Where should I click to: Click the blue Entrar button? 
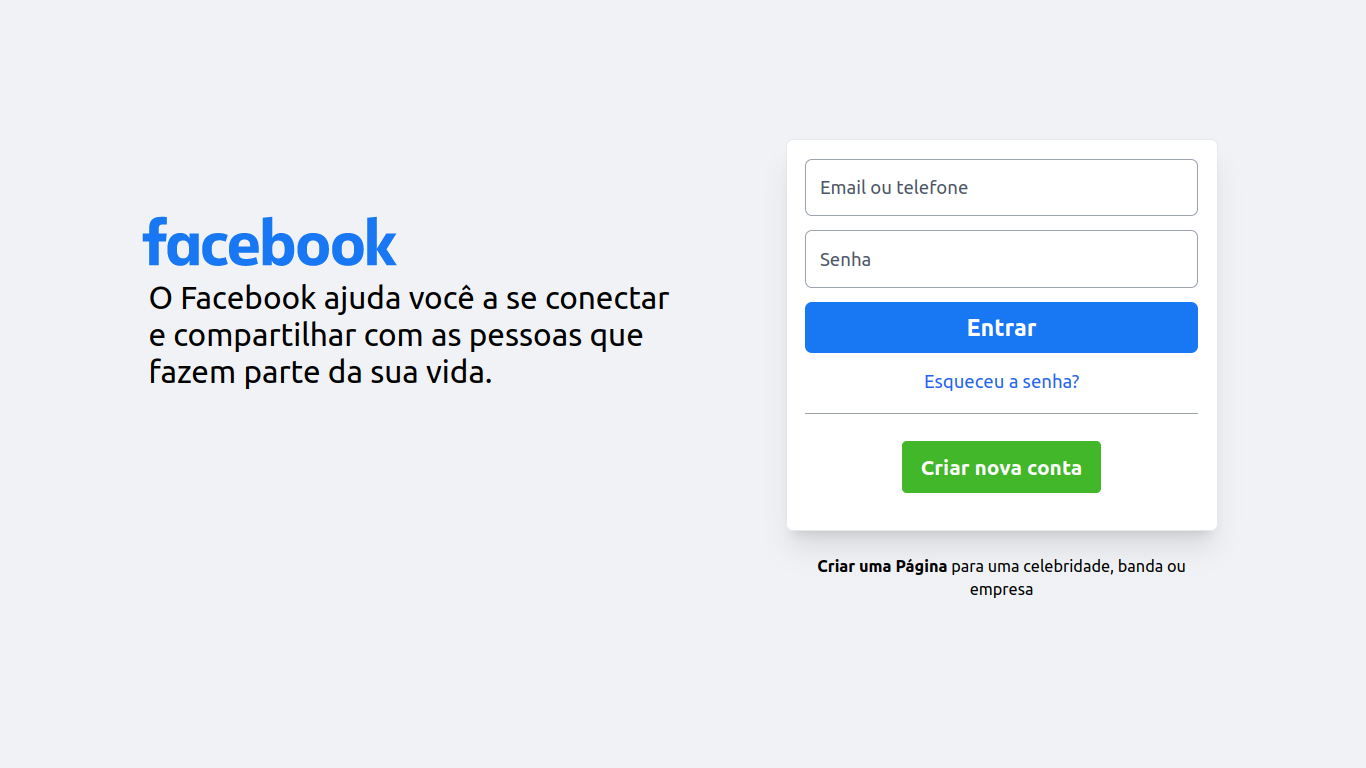(1001, 327)
